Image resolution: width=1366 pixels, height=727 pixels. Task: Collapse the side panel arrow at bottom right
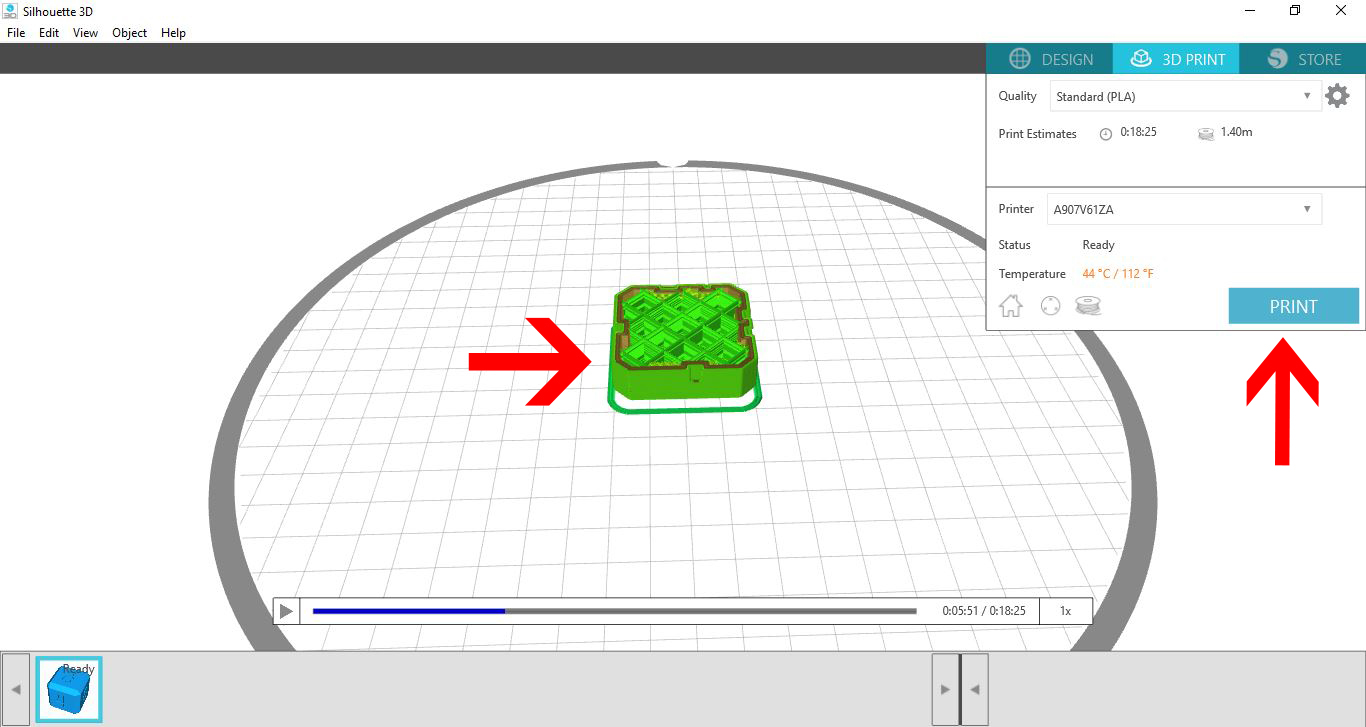click(975, 690)
